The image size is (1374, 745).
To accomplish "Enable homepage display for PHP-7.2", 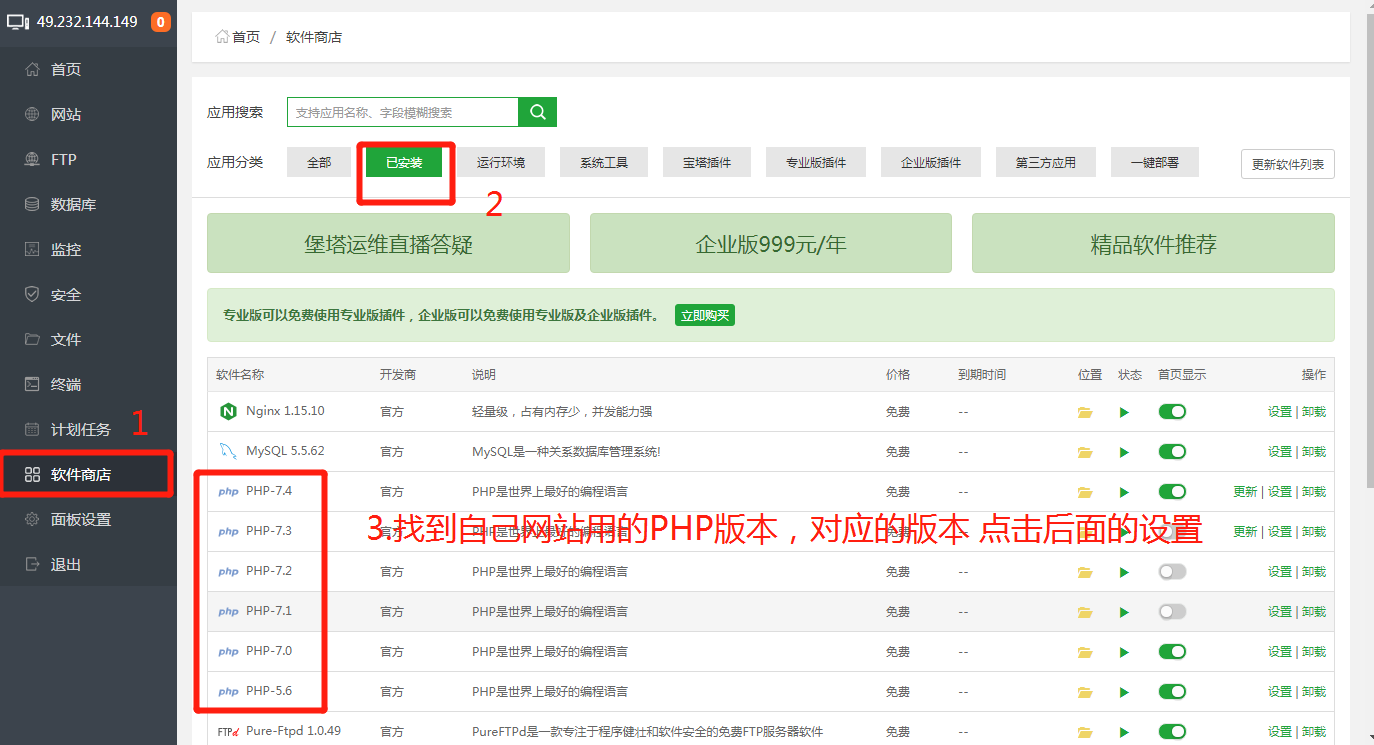I will [x=1172, y=571].
